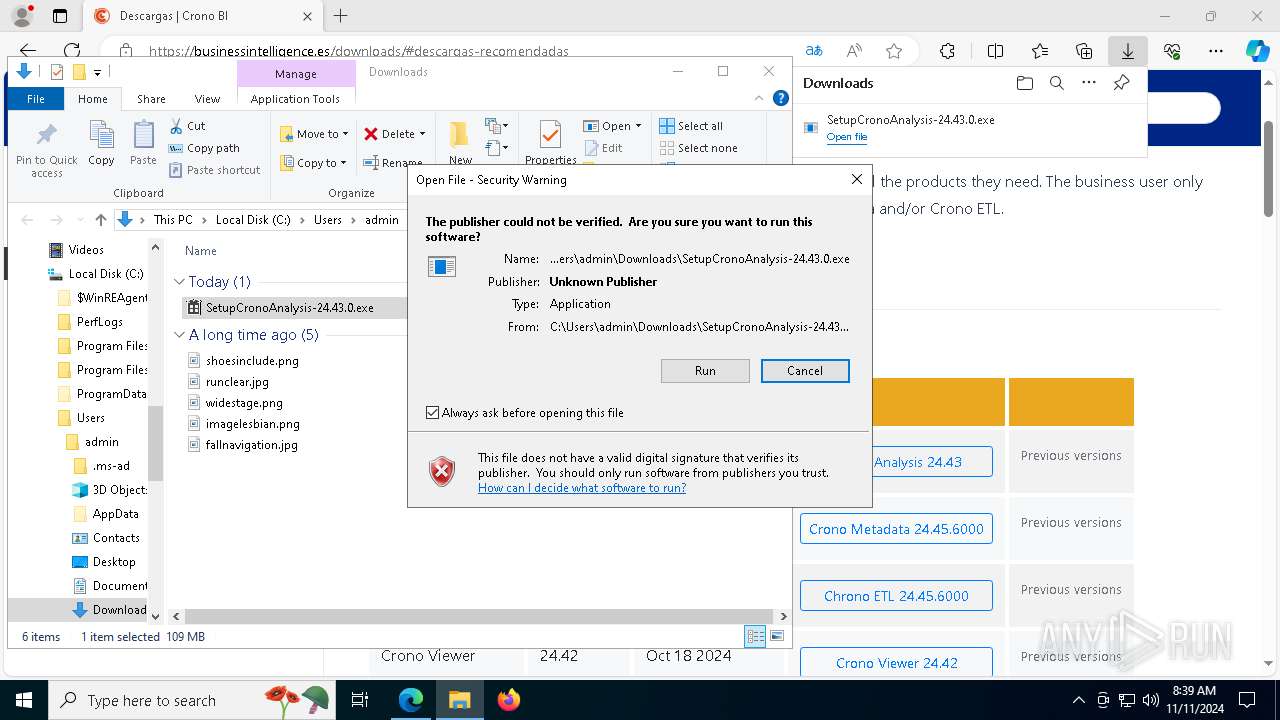The image size is (1280, 720).
Task: Open the Move to dropdown
Action: point(314,134)
